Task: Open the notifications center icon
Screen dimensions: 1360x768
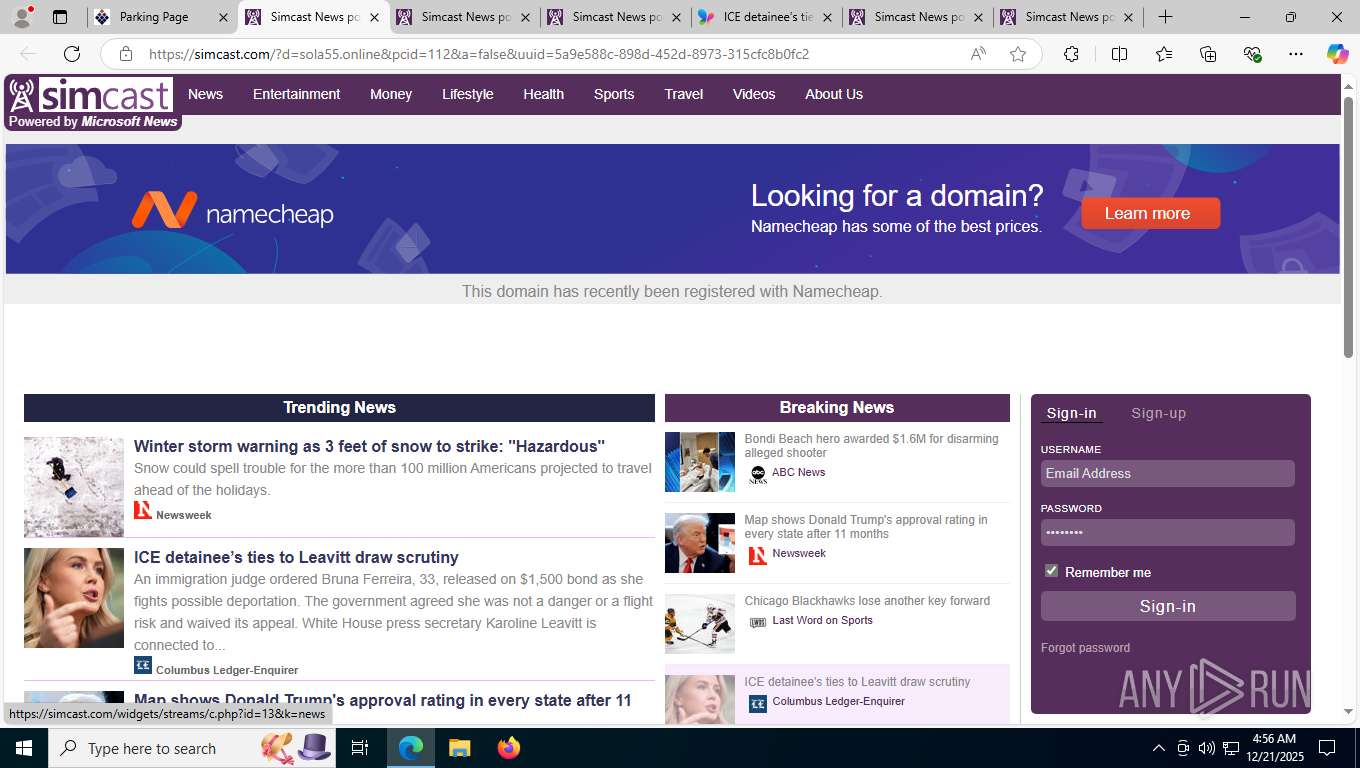Action: click(x=1327, y=748)
